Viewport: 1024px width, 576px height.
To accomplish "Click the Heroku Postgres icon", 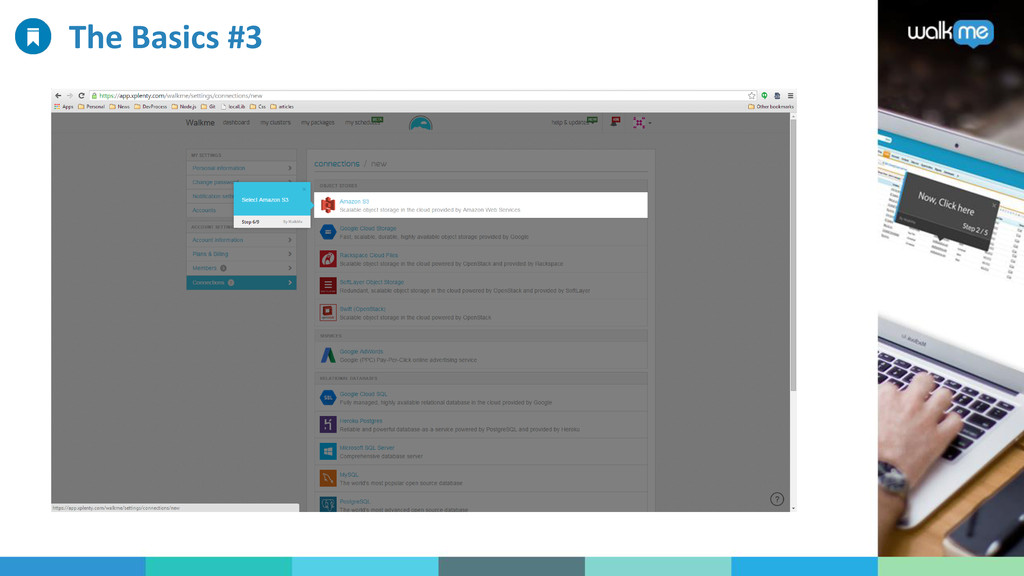I will tap(328, 424).
